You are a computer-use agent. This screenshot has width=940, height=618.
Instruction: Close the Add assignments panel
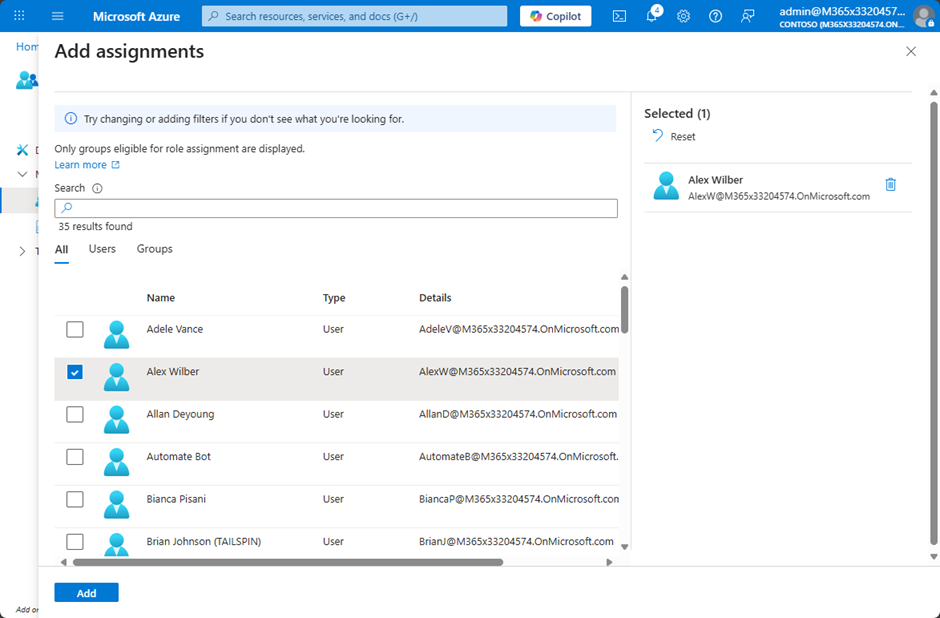tap(911, 52)
